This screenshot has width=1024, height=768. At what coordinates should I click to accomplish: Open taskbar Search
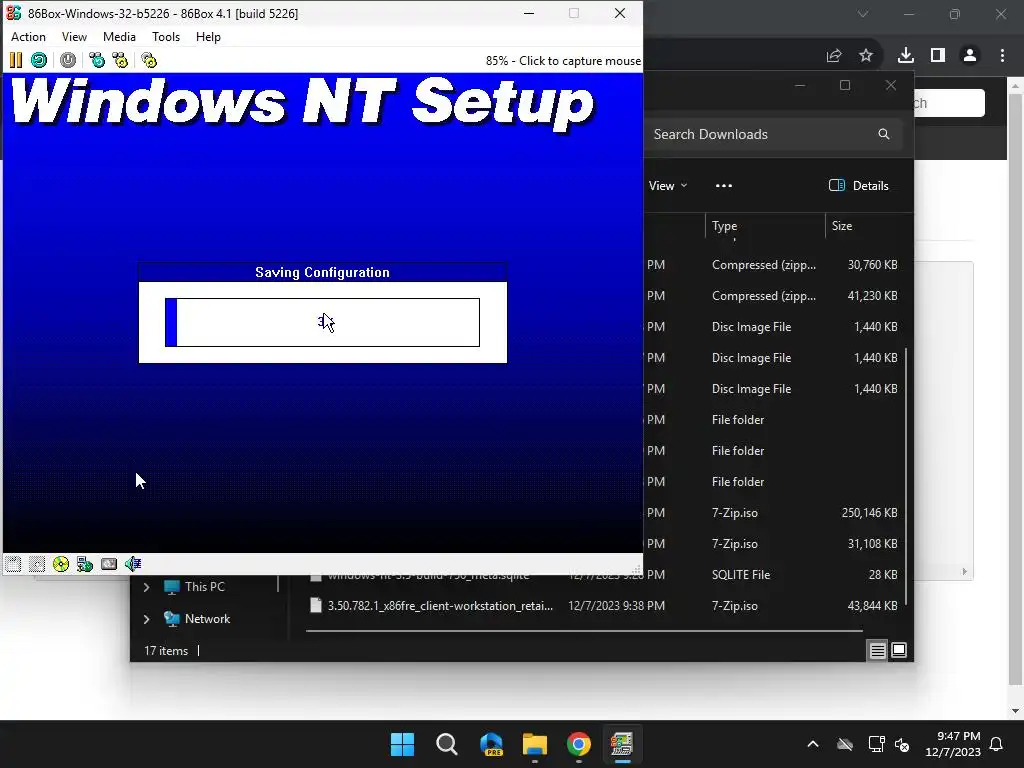point(447,744)
